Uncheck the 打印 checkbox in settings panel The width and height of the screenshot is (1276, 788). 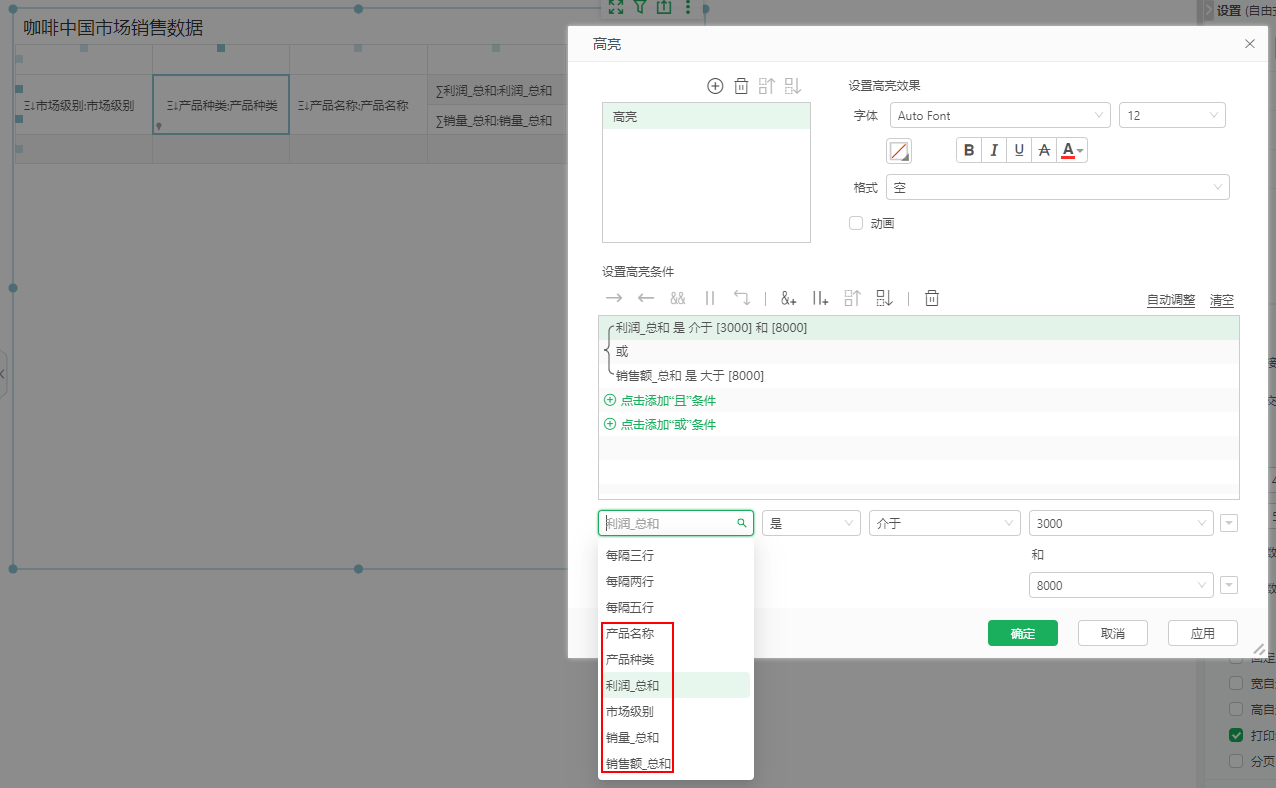pyautogui.click(x=1236, y=735)
